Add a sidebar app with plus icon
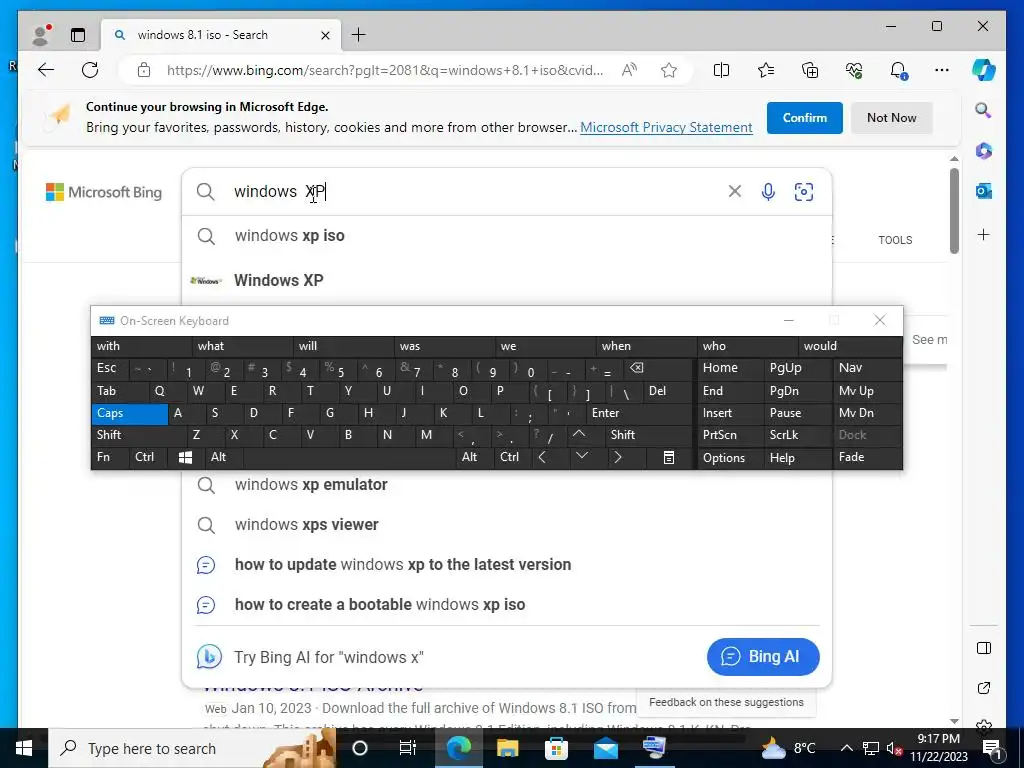This screenshot has width=1024, height=768. [984, 234]
